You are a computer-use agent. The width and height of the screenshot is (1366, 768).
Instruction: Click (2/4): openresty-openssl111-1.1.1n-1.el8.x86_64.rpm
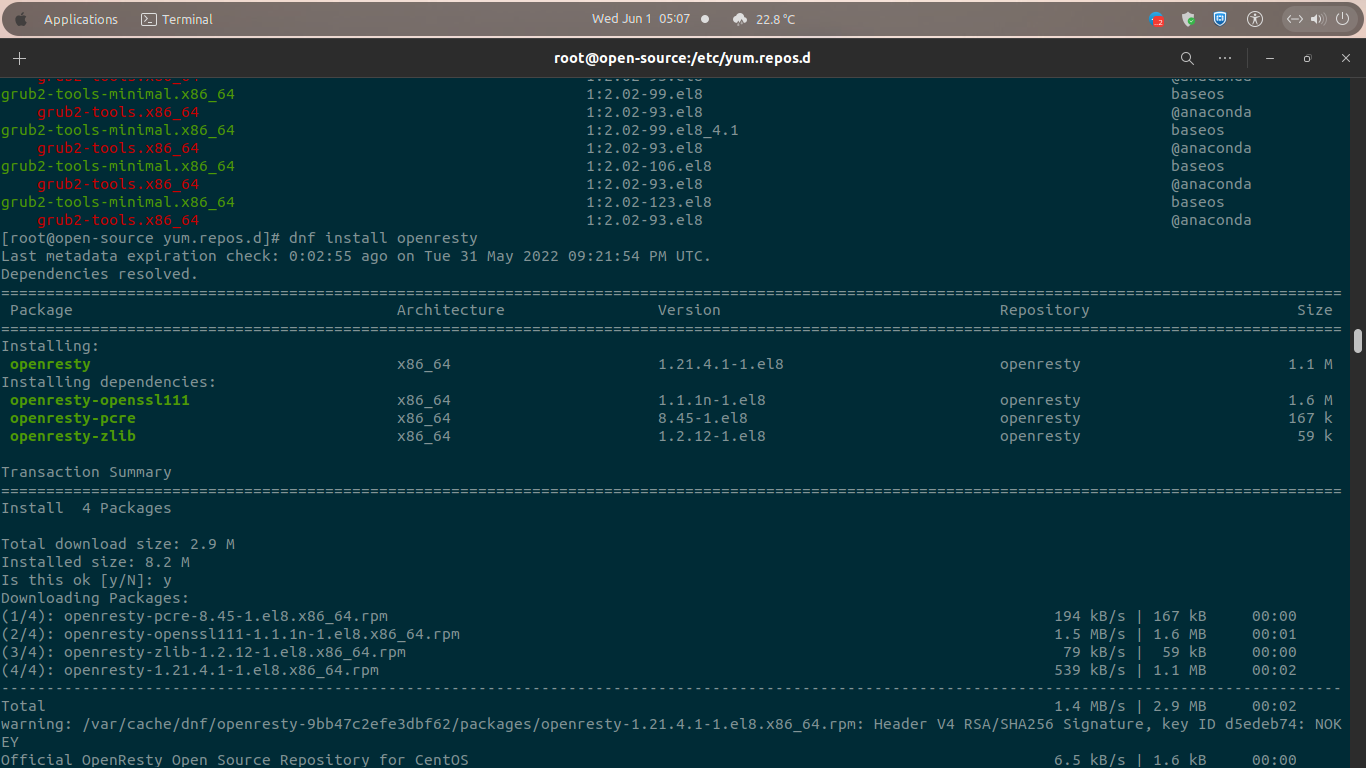coord(230,634)
